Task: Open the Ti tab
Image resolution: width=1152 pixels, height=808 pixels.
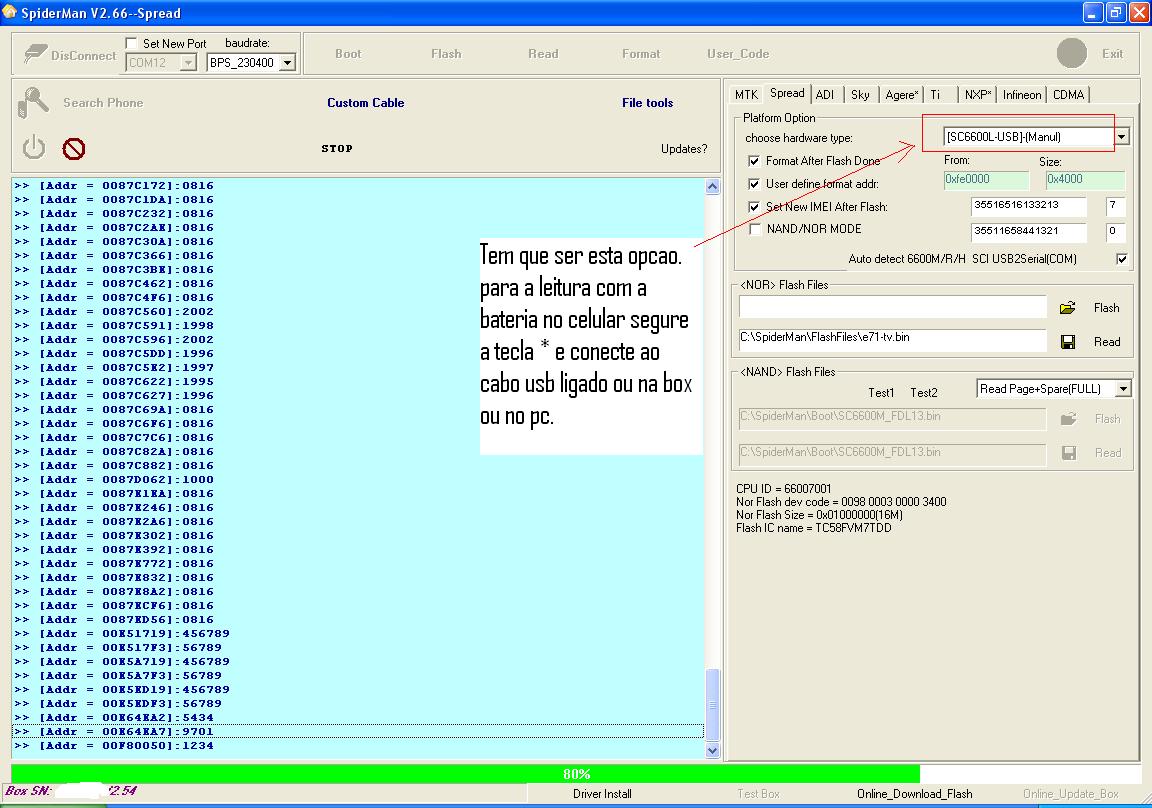Action: [x=935, y=95]
